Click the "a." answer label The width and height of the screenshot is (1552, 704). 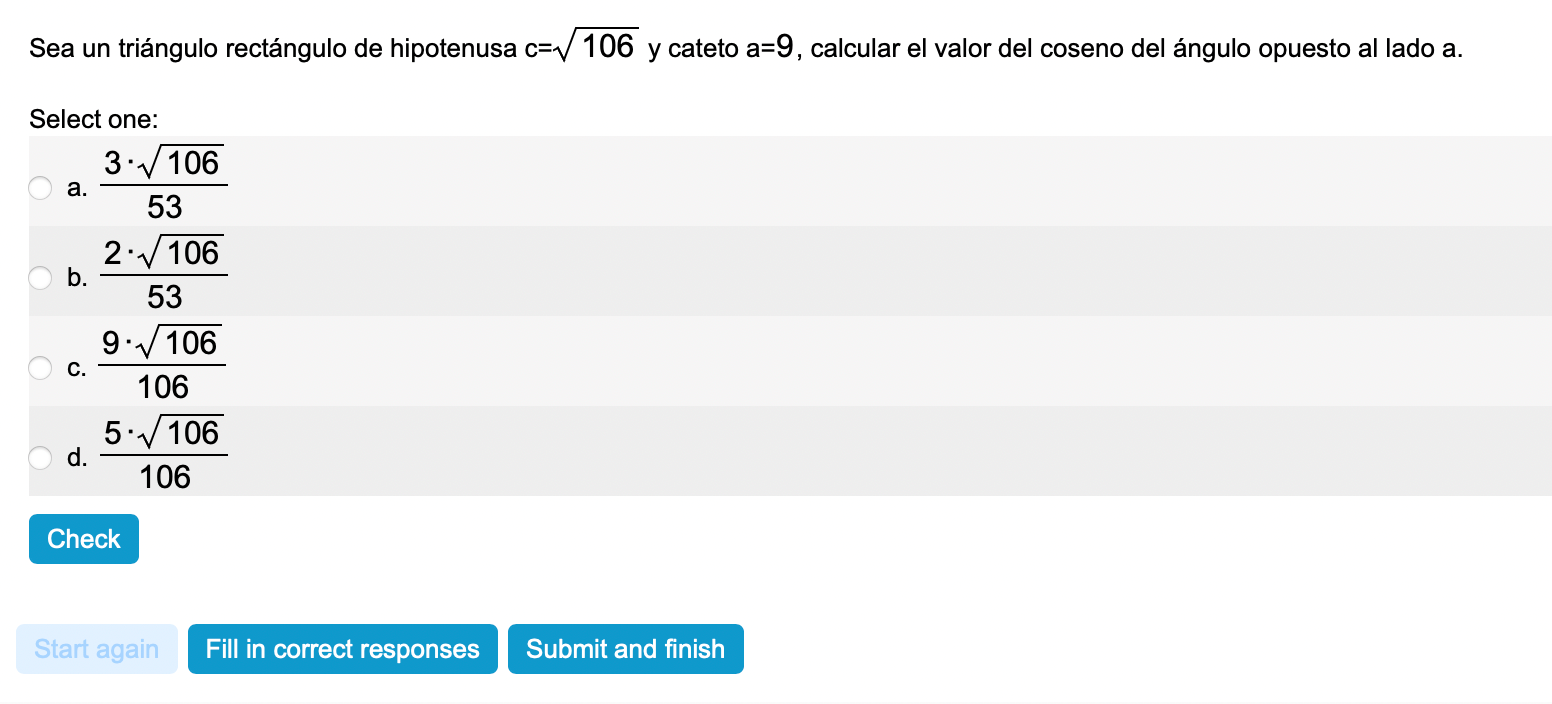click(x=77, y=188)
